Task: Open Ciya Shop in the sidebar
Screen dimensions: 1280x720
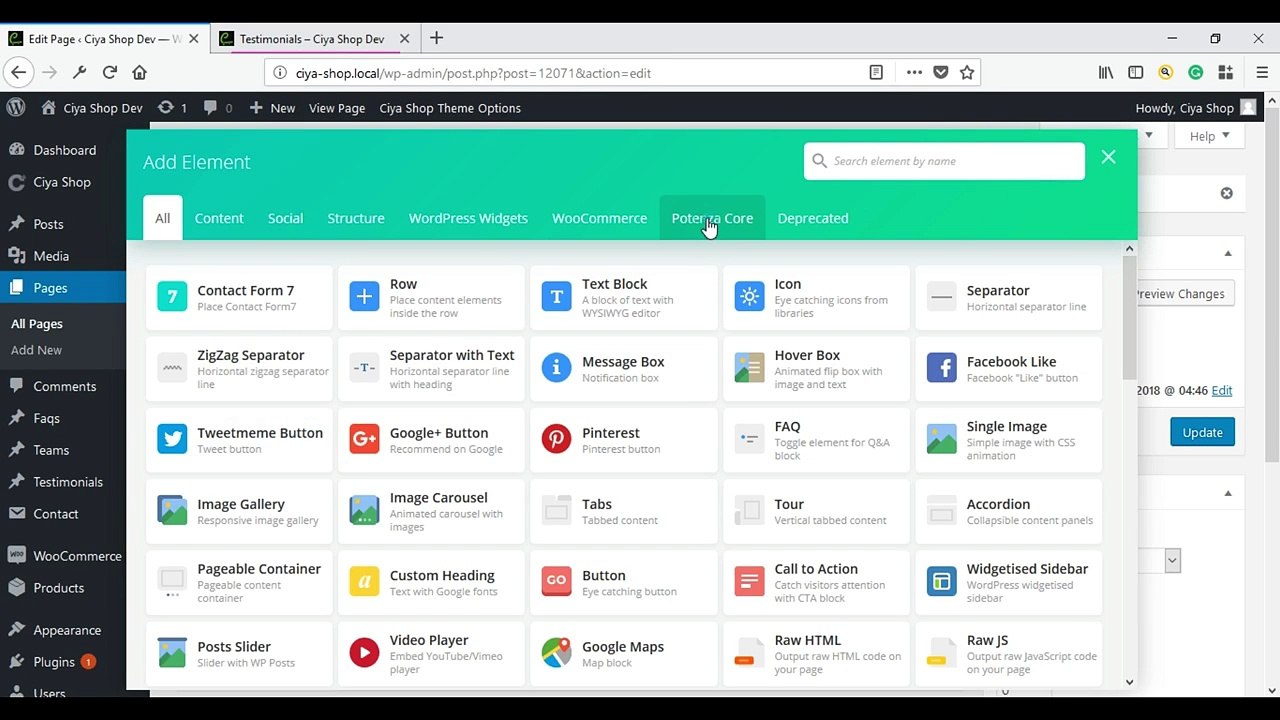Action: point(62,182)
